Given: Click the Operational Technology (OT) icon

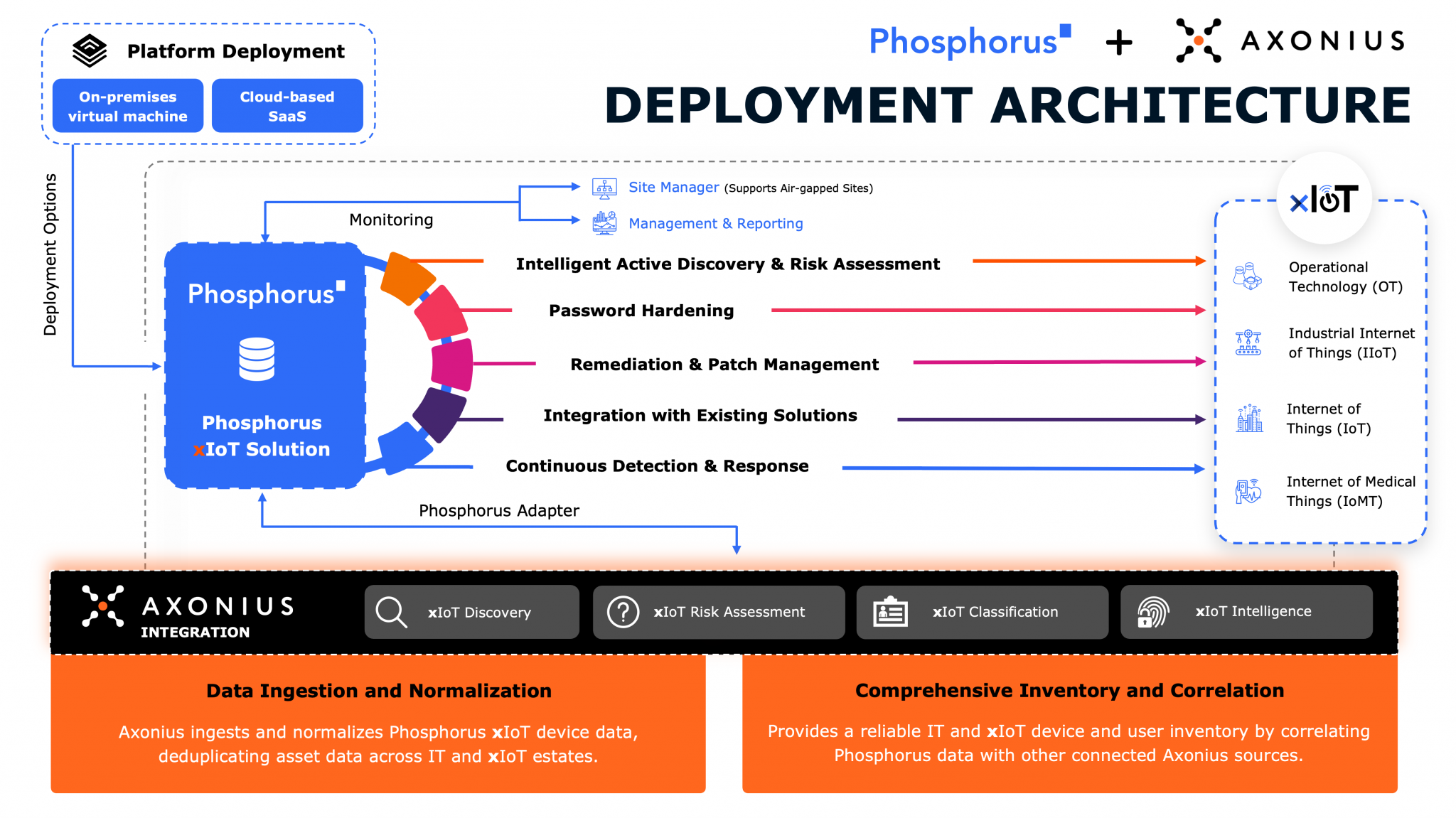Looking at the screenshot, I should tap(1247, 277).
